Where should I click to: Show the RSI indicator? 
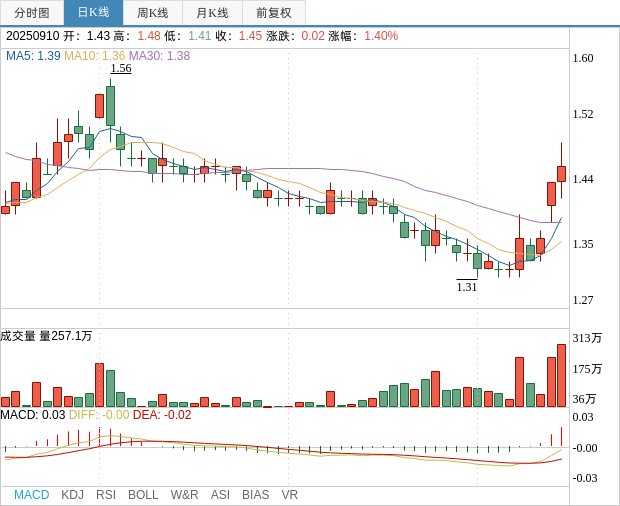click(x=106, y=495)
